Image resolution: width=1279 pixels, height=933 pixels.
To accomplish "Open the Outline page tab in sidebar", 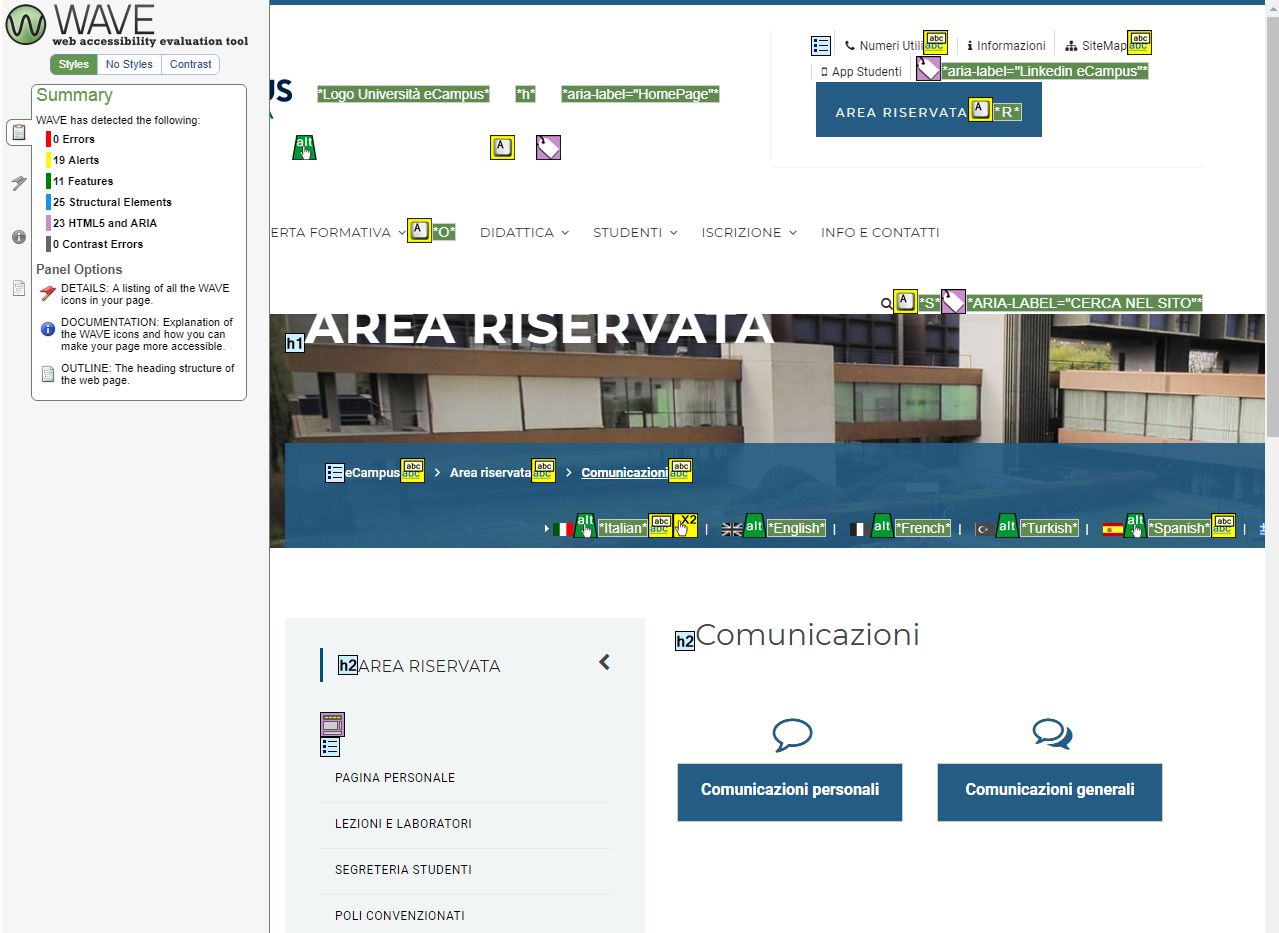I will [x=18, y=288].
